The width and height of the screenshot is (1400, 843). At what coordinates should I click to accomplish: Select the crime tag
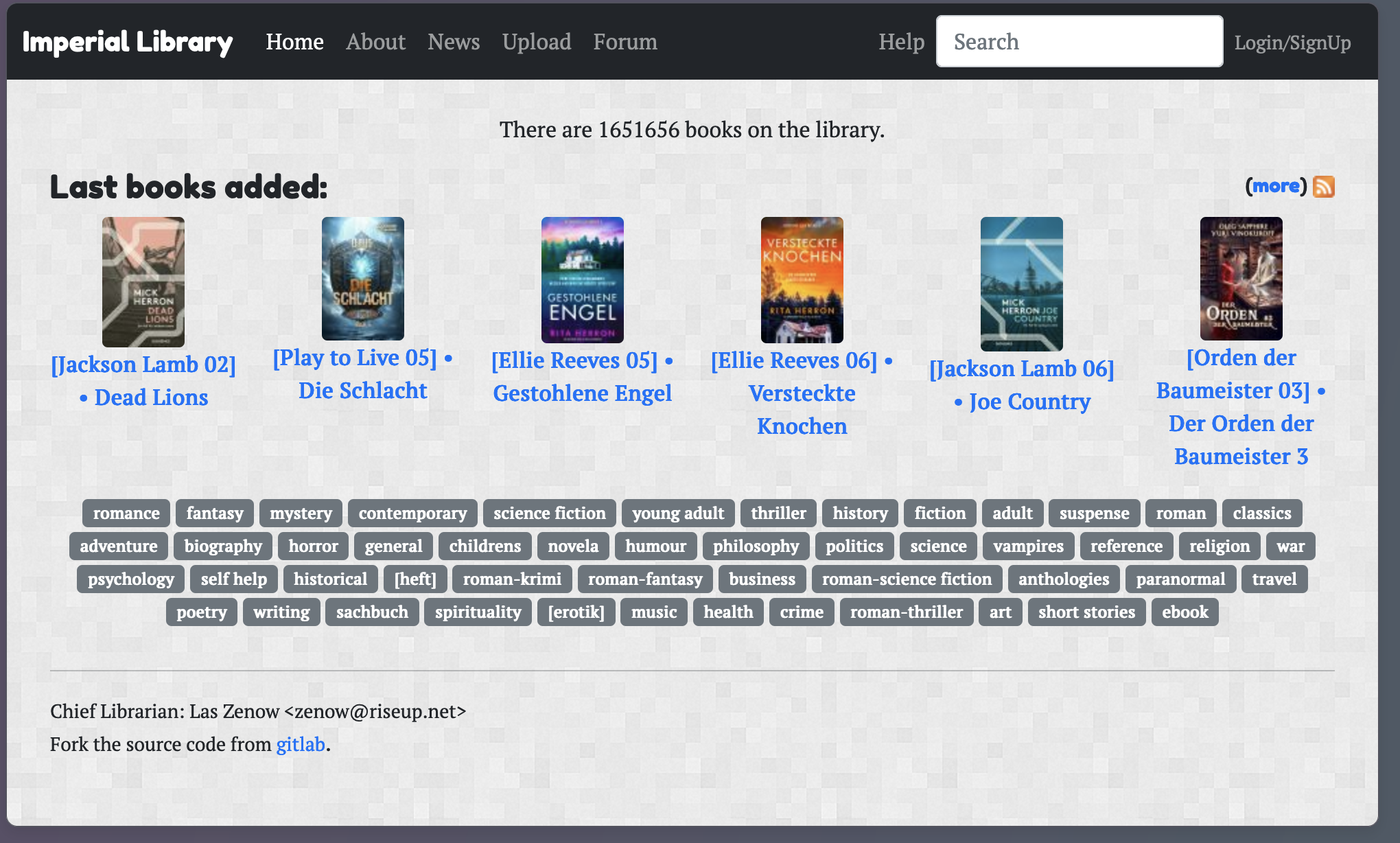pos(802,612)
